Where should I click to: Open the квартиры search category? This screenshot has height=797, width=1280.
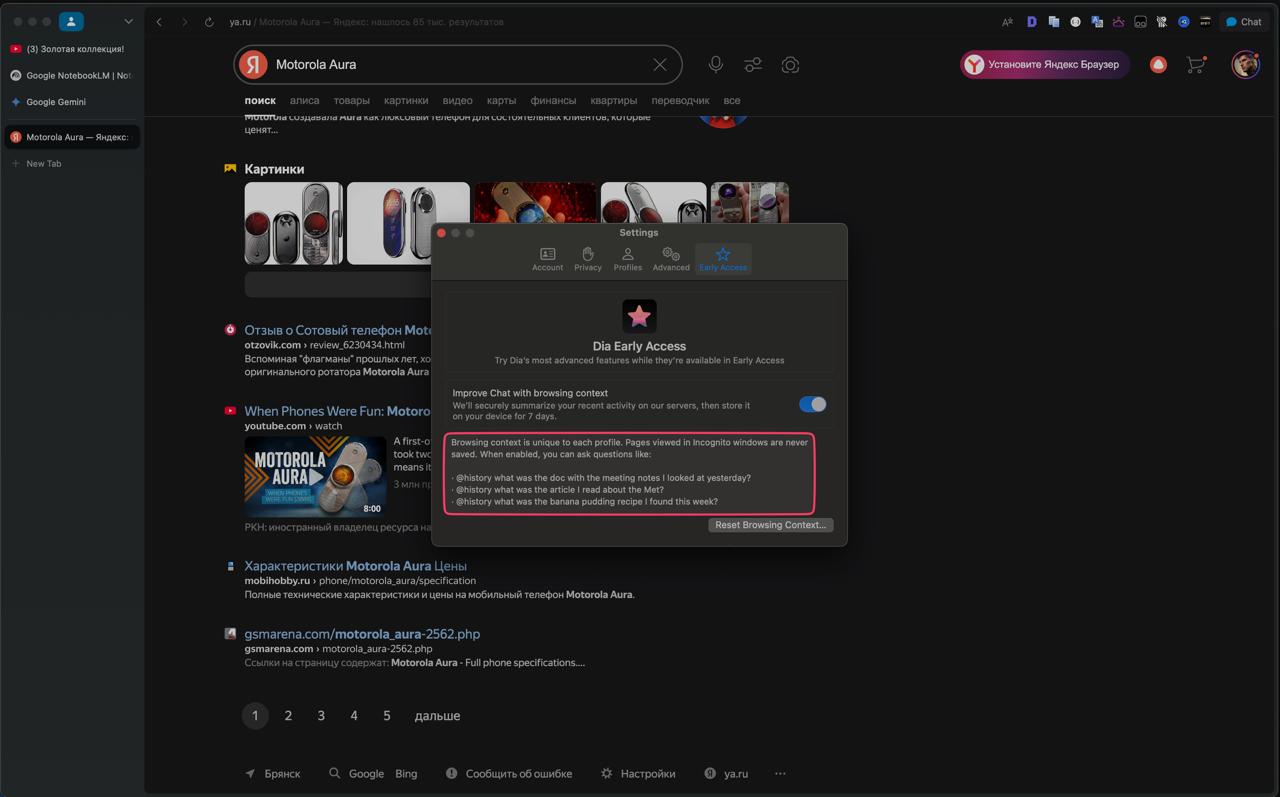[613, 101]
